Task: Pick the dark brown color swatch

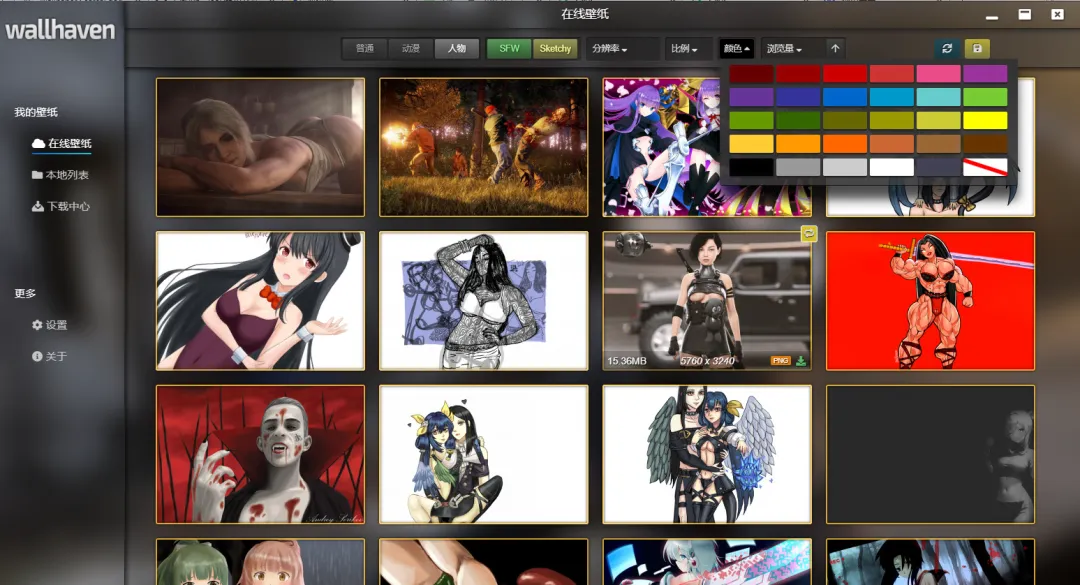Action: [985, 143]
